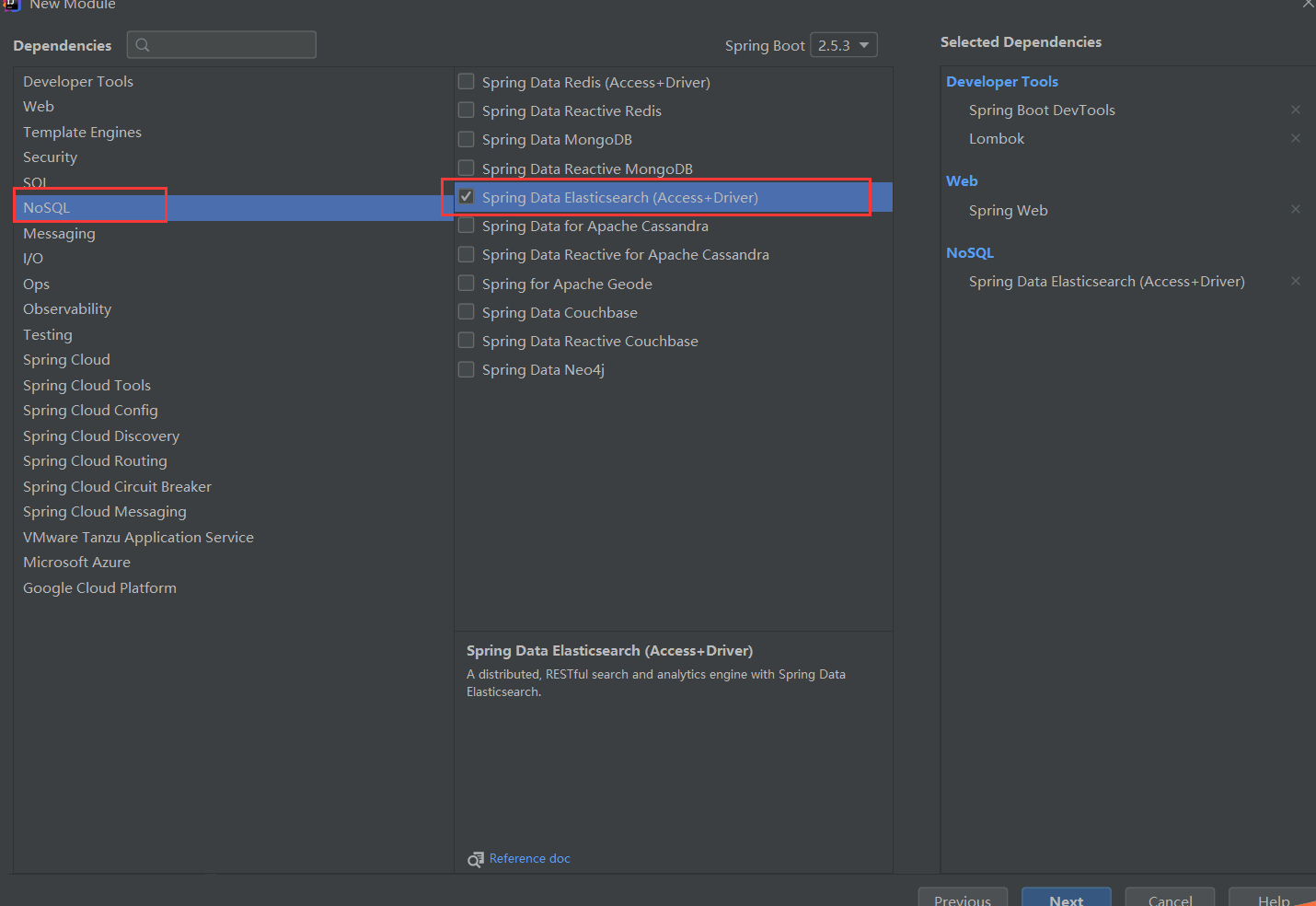Enable Spring Data Reactive Couchbase checkbox

(x=467, y=340)
